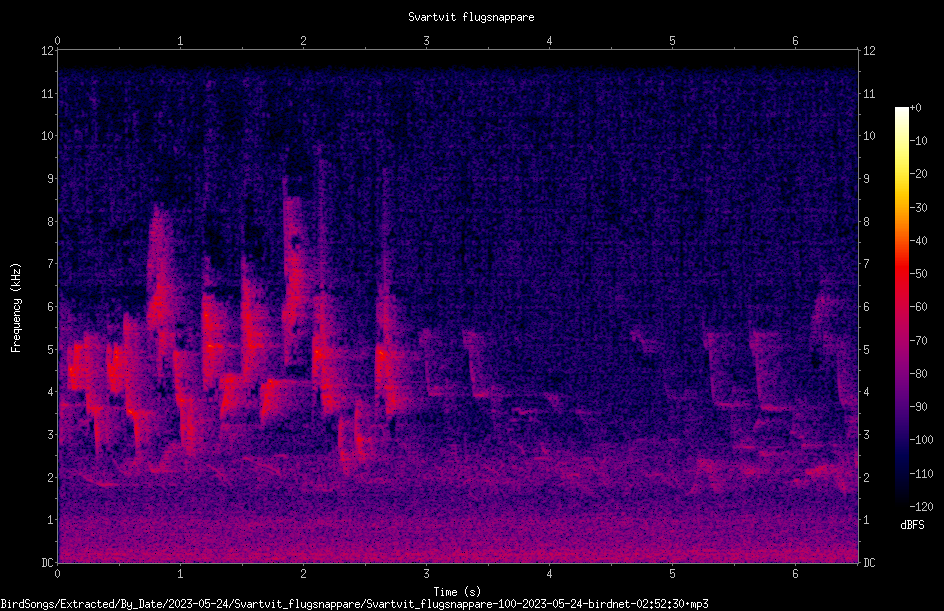Click the -90 value on dBFS scale
This screenshot has height=611, width=944.
[919, 406]
